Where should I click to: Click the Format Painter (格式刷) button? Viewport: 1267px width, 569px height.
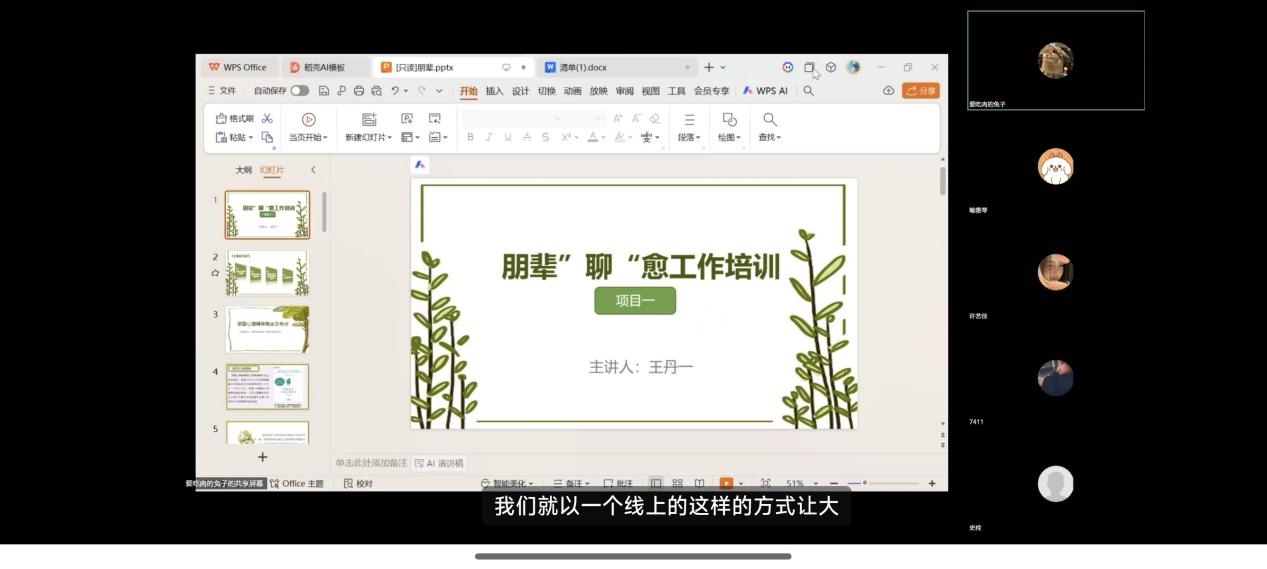coord(235,118)
